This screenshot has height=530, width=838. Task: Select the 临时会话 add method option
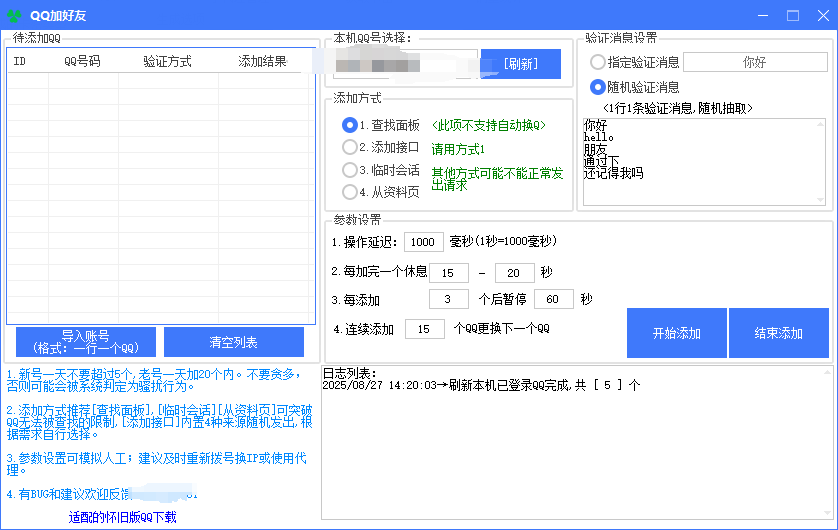pos(349,170)
